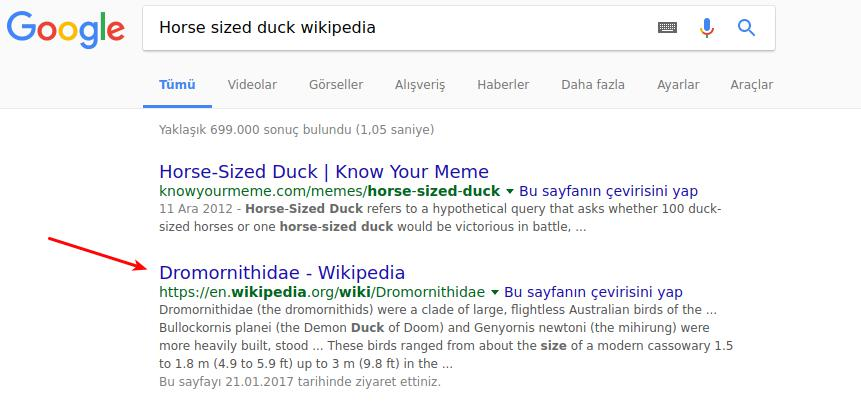
Task: Switch to the Görseller tab
Action: coord(336,85)
